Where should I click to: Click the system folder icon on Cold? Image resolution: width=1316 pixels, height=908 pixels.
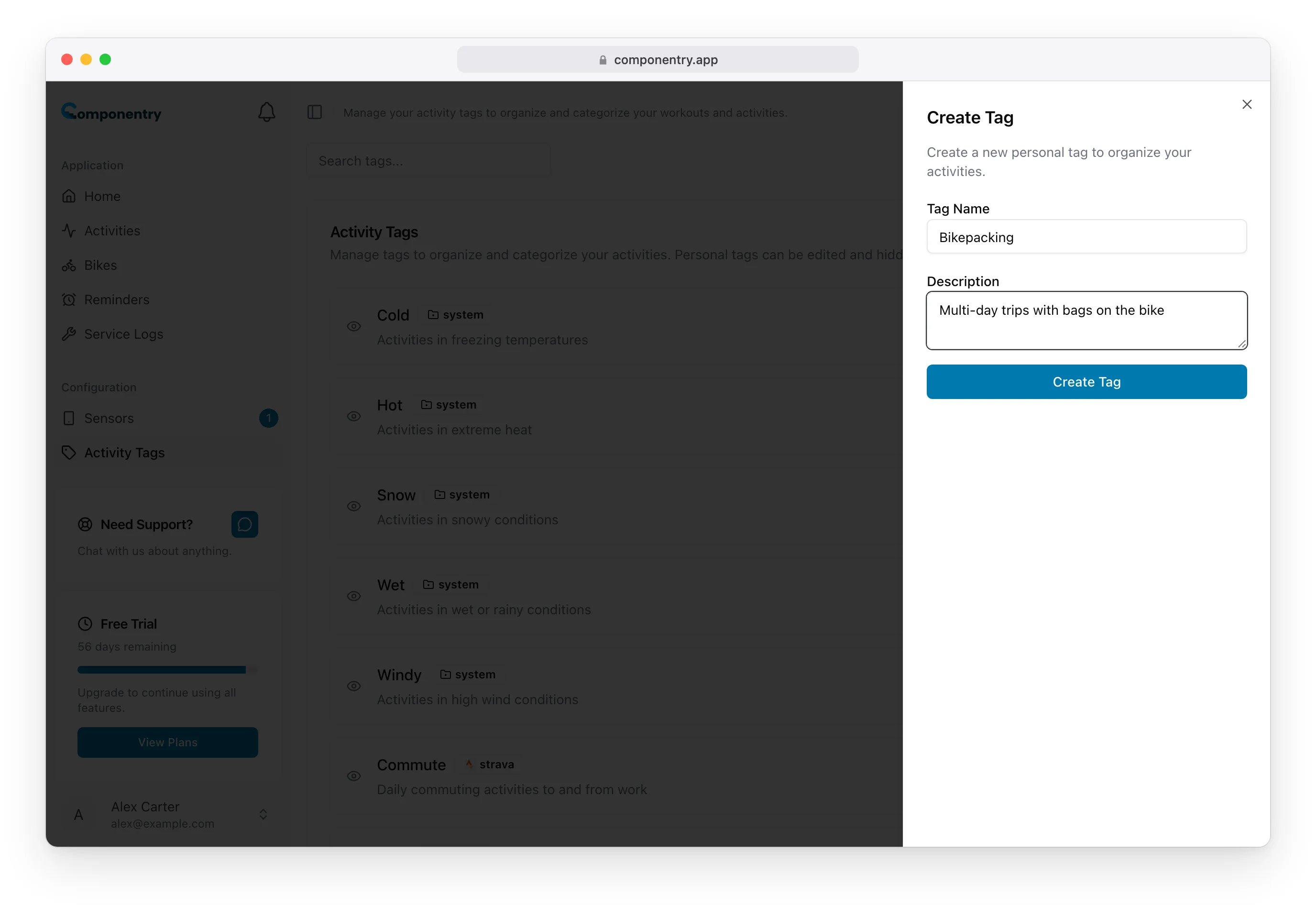pyautogui.click(x=433, y=315)
